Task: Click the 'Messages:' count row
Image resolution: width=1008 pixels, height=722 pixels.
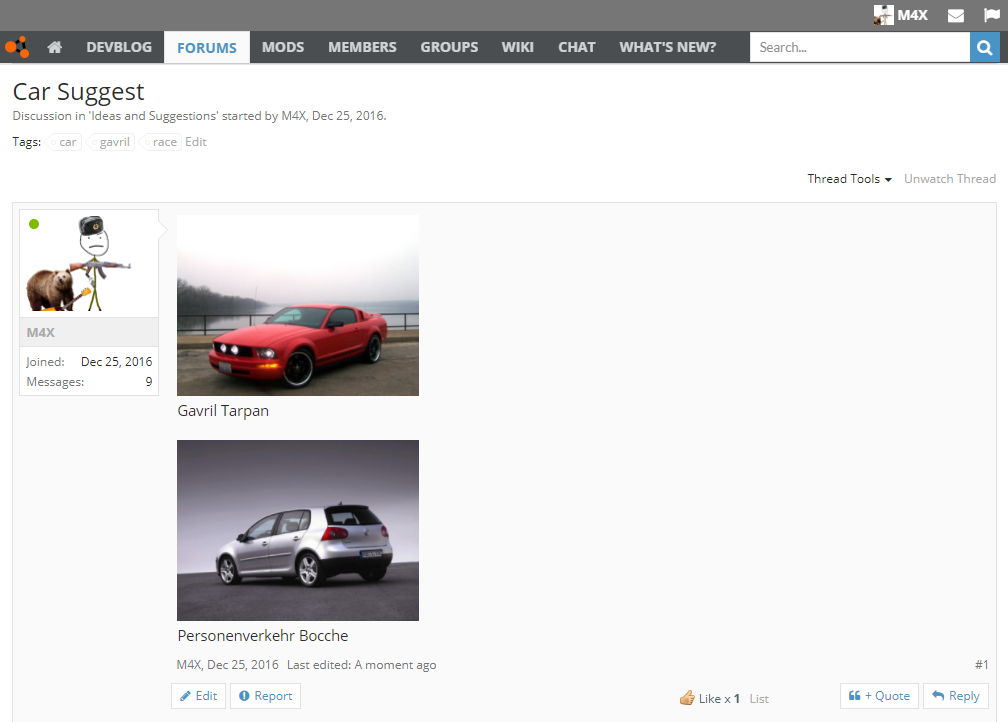Action: pos(89,382)
